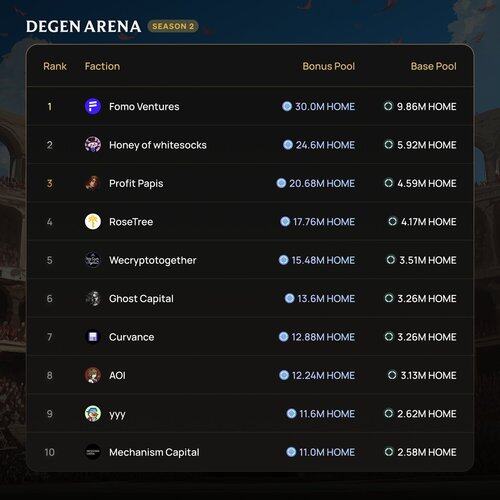500x500 pixels.
Task: Open the Wecryptotogether faction logo
Action: click(93, 260)
